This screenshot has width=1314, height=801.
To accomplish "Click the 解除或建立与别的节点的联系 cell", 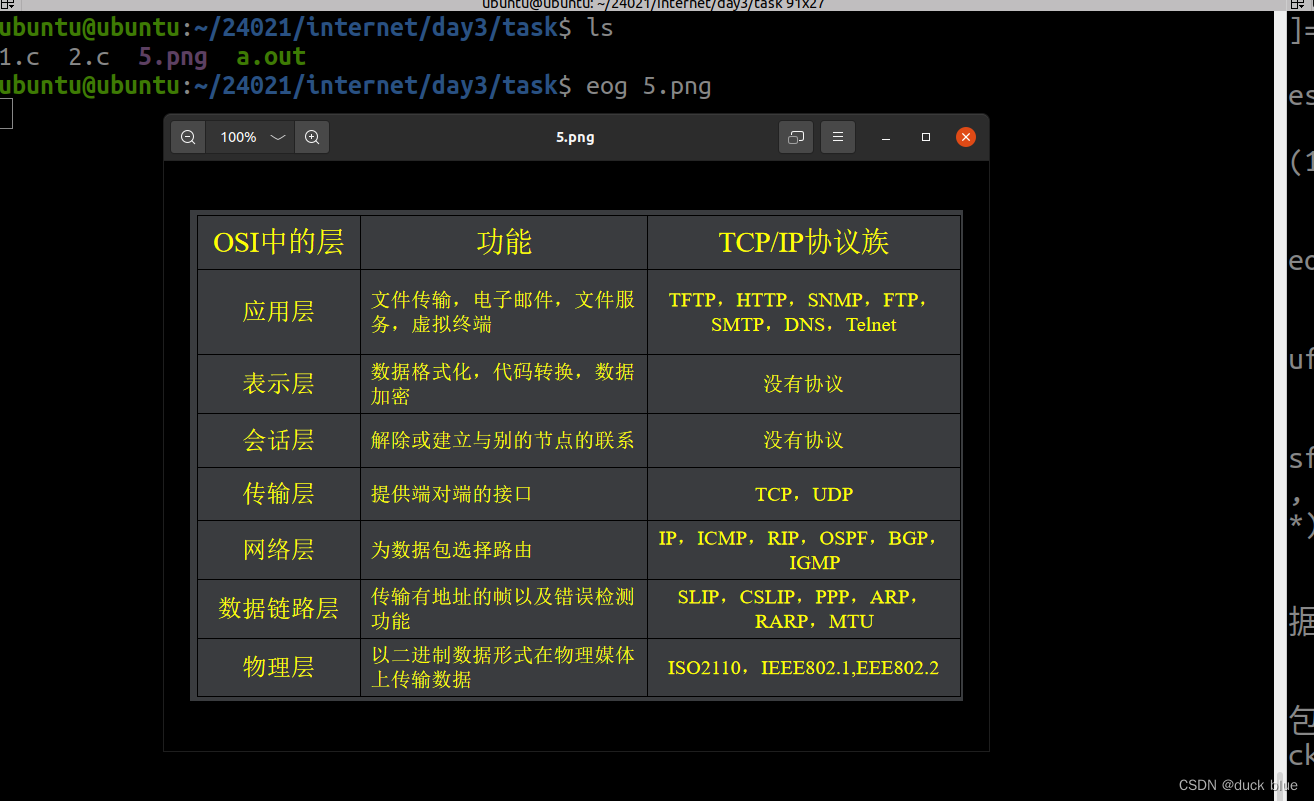I will point(504,440).
